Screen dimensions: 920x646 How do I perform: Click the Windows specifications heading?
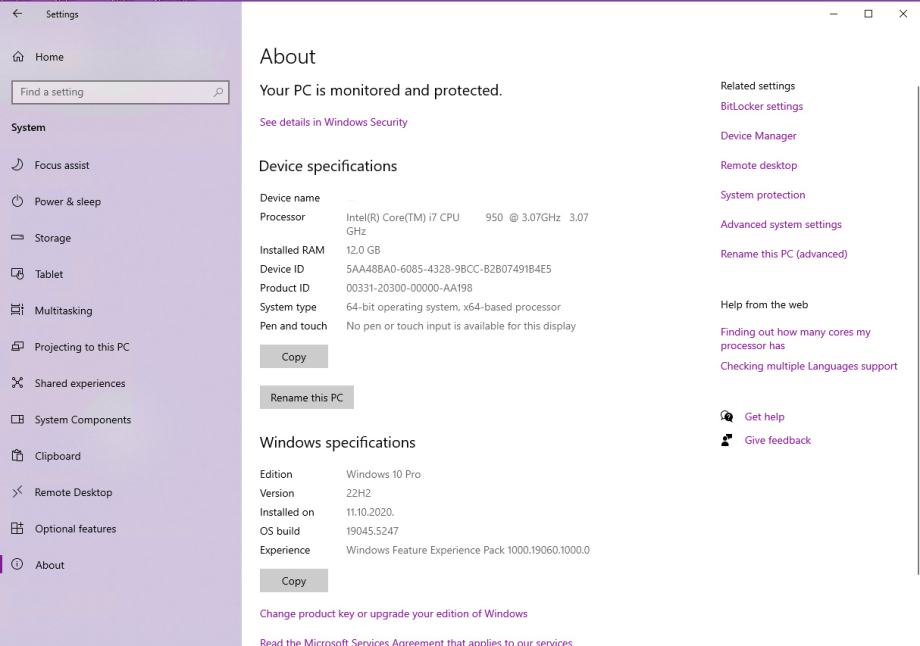tap(337, 442)
